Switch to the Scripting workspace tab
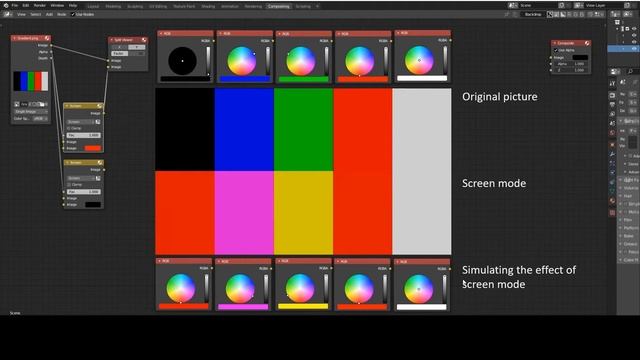 coord(303,7)
